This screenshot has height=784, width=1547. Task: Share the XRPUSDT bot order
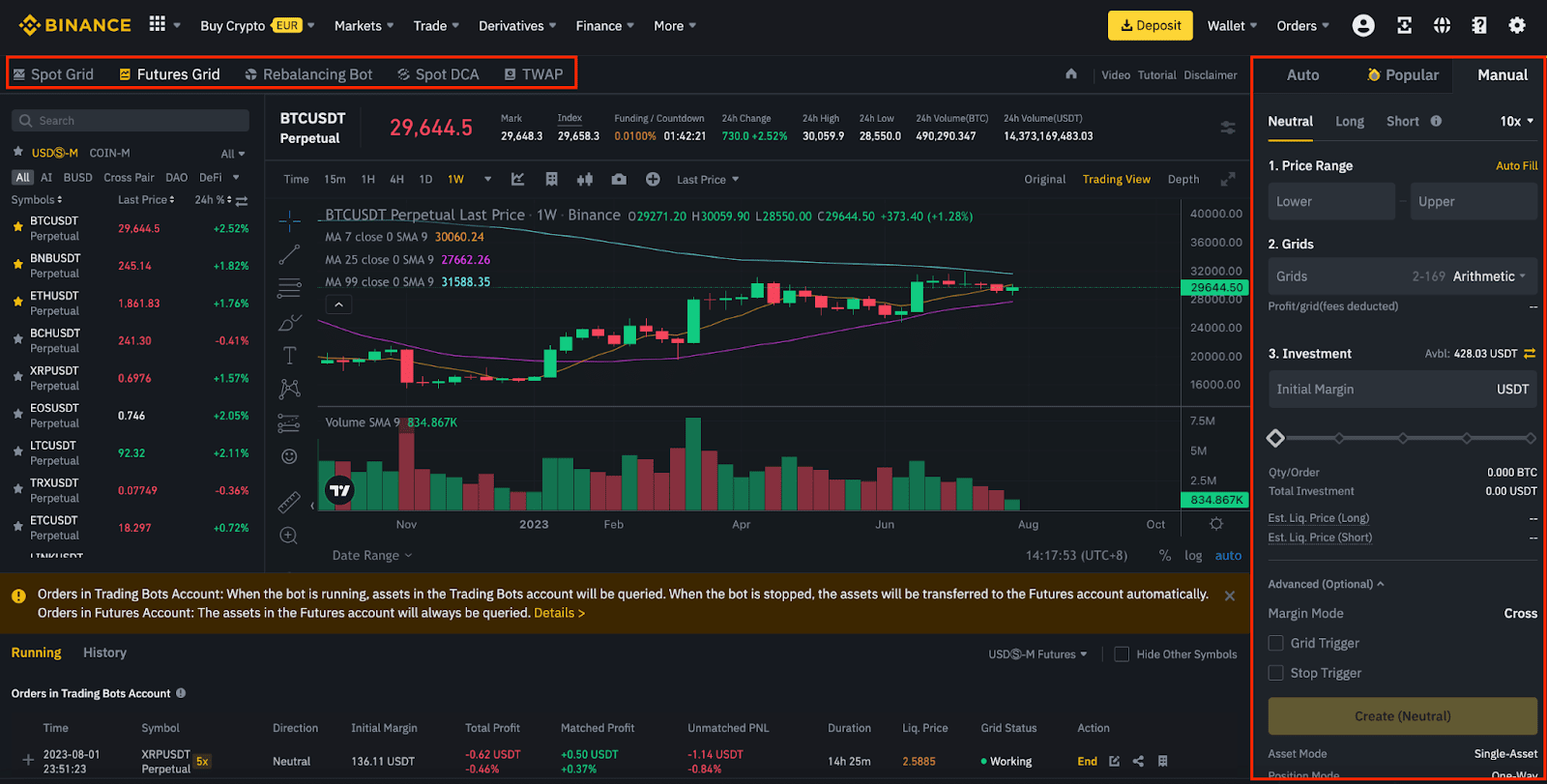tap(1138, 762)
